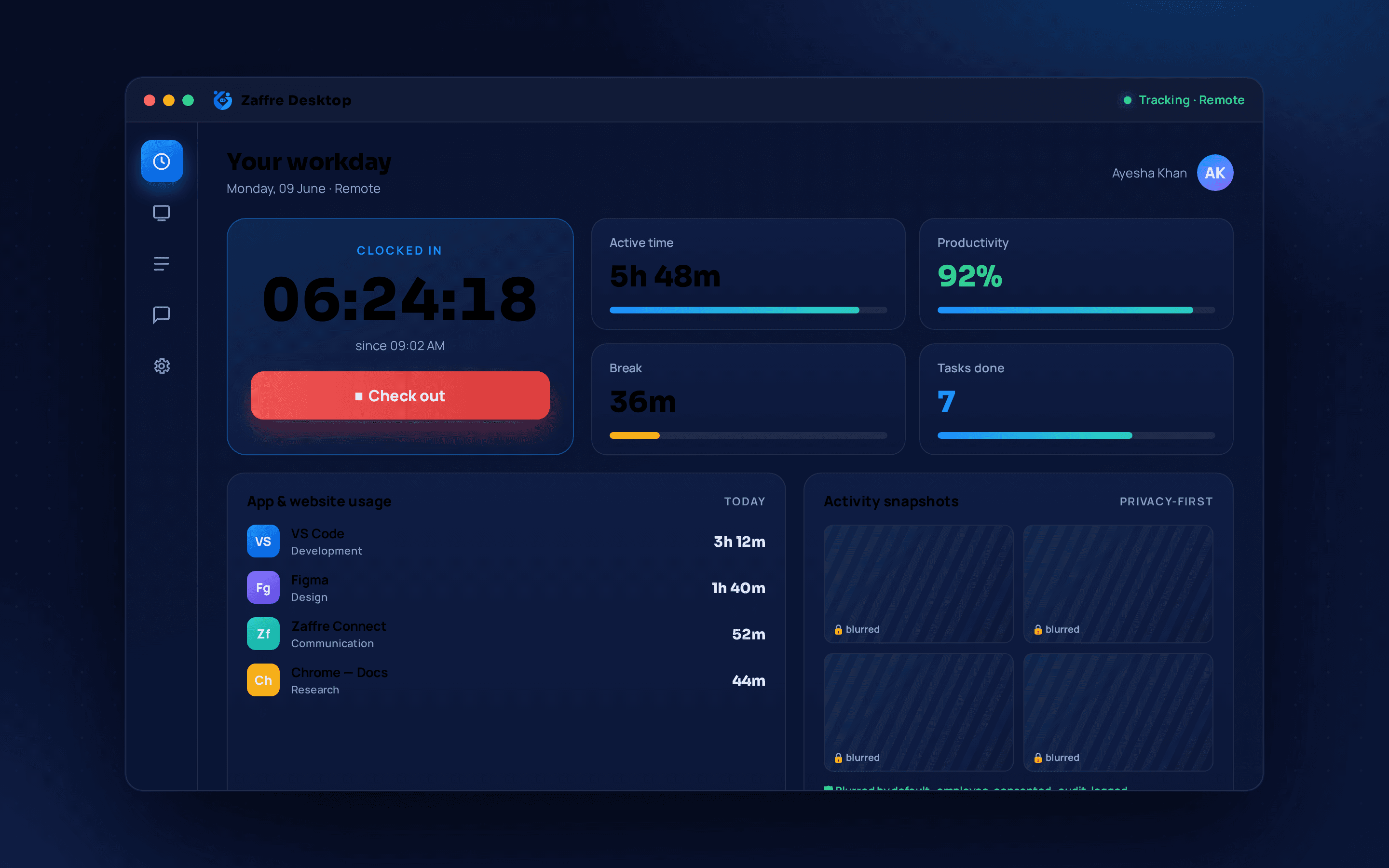Click the Zaffre Connect Zf icon
The width and height of the screenshot is (1389, 868).
tap(263, 634)
